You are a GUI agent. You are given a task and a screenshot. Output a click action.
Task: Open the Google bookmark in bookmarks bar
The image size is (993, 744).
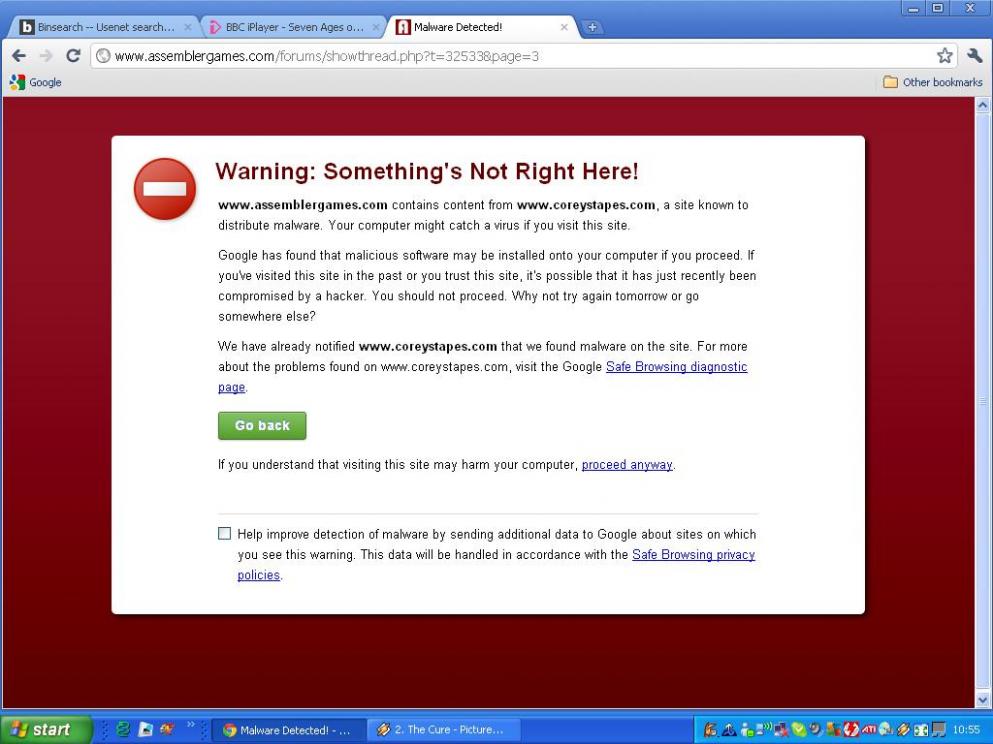pyautogui.click(x=35, y=82)
